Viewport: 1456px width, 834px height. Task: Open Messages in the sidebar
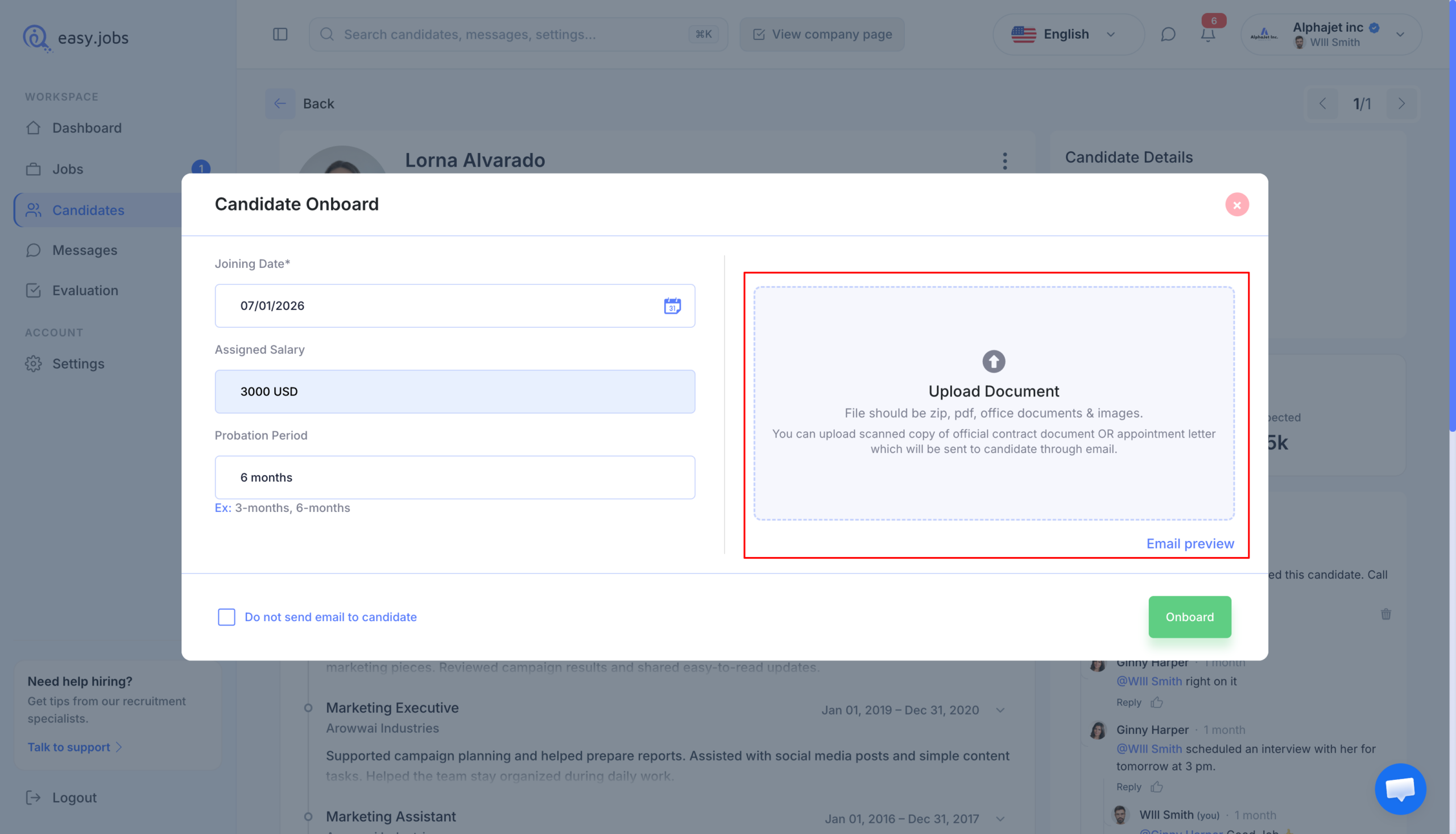pos(85,250)
